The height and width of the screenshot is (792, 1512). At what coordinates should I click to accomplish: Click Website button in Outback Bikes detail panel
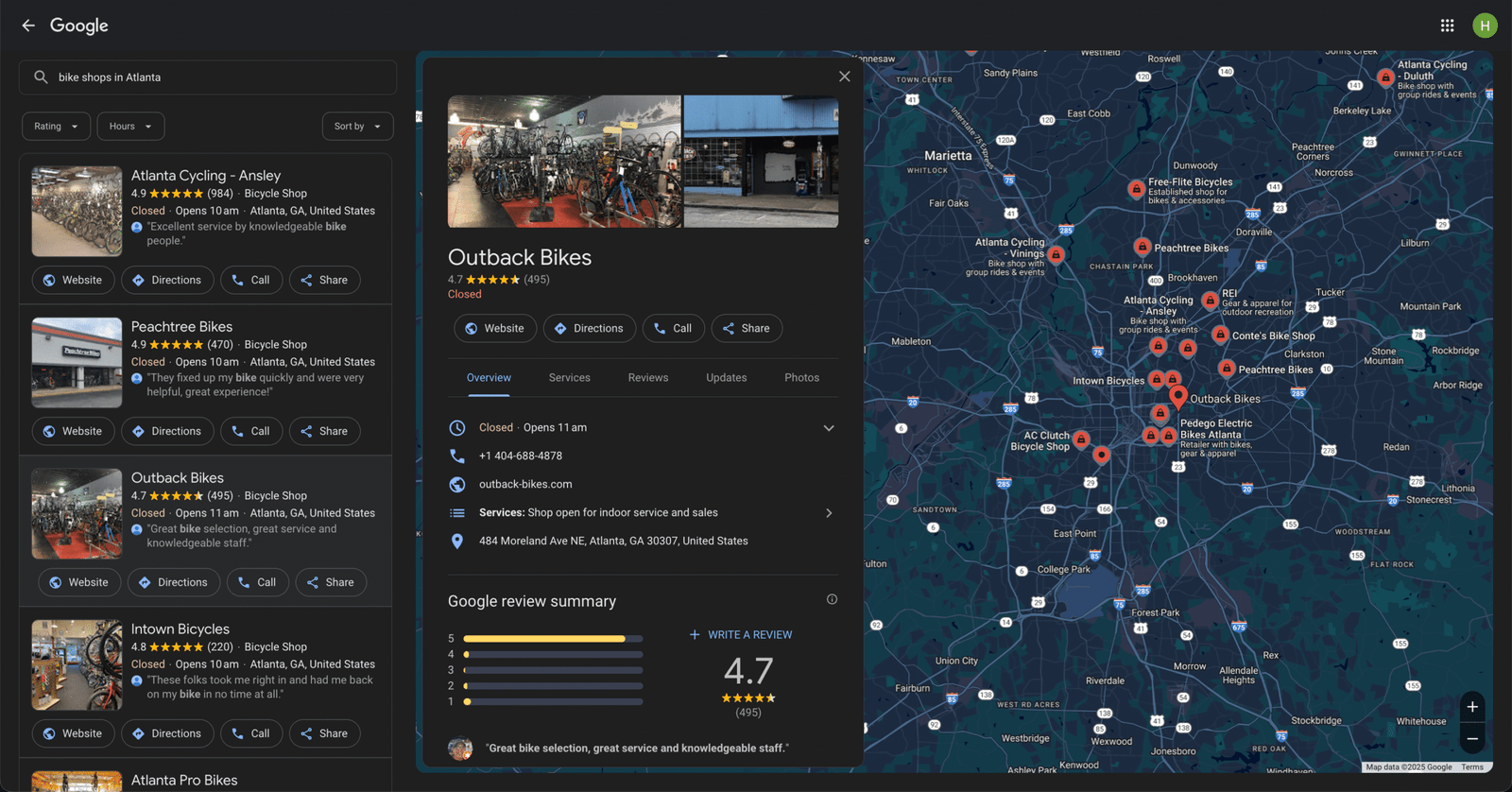495,328
